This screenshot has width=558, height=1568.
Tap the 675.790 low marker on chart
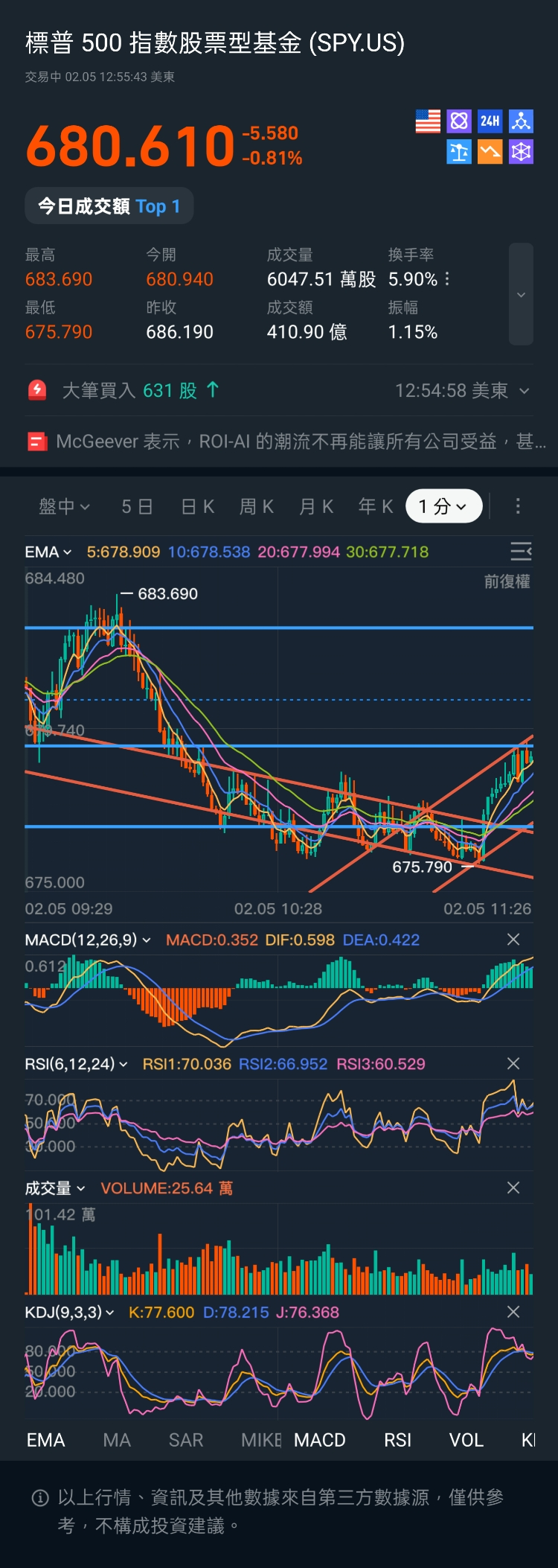pos(422,867)
